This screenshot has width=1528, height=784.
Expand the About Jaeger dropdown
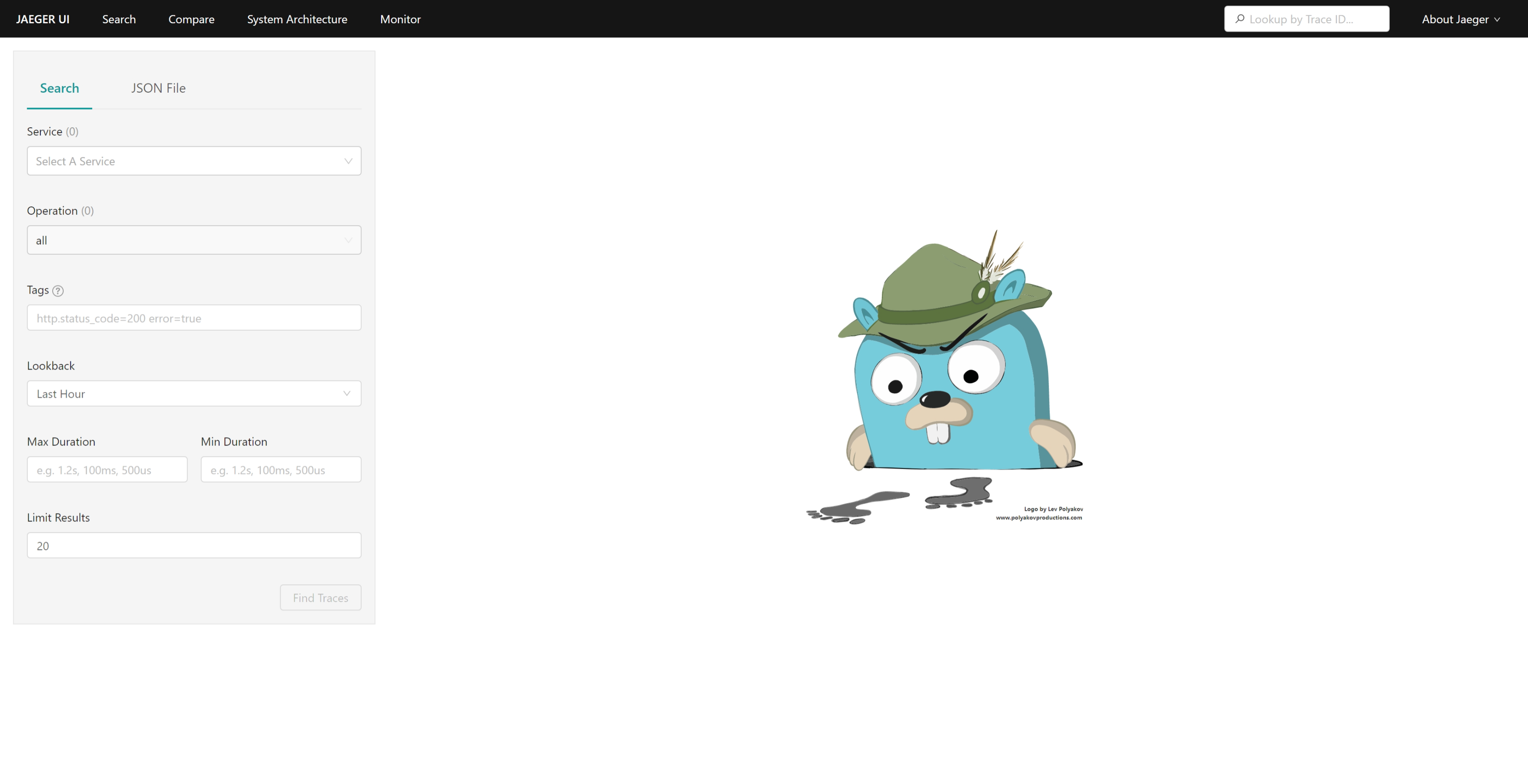(1461, 19)
